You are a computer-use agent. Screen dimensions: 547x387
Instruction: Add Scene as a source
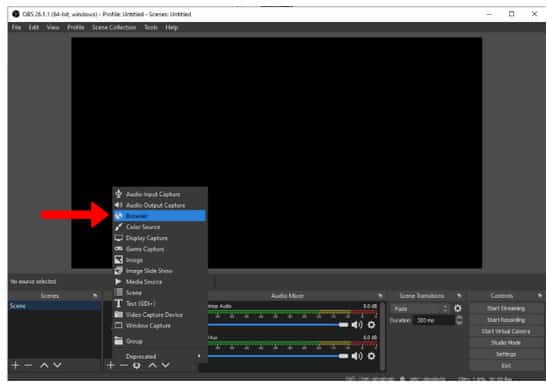[160, 293]
